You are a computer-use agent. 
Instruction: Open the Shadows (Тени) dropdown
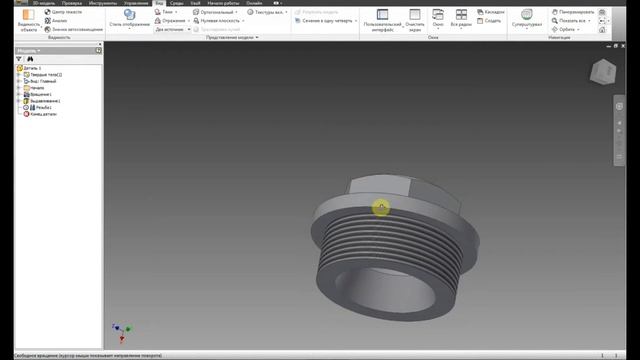tap(166, 12)
